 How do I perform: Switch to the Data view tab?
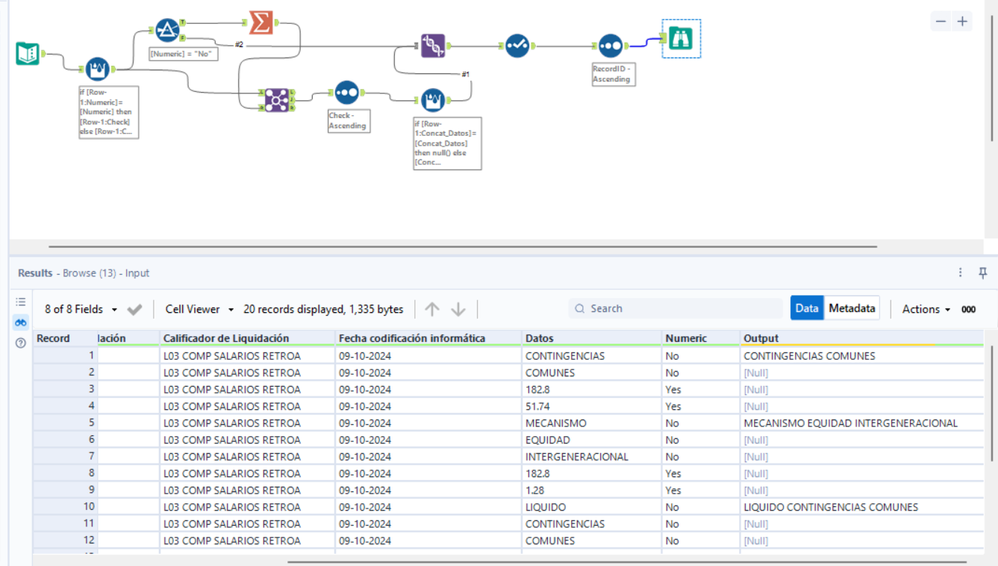[806, 308]
